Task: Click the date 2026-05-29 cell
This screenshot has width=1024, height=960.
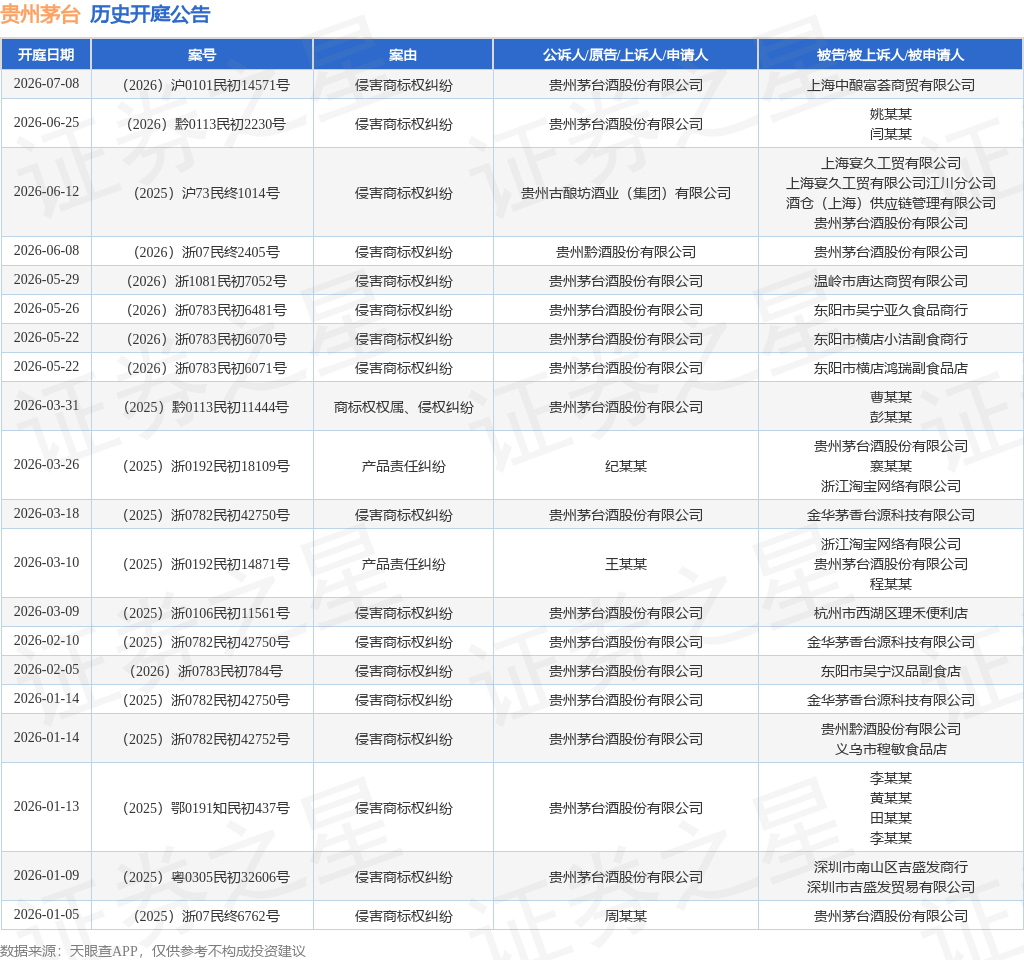Action: click(46, 280)
